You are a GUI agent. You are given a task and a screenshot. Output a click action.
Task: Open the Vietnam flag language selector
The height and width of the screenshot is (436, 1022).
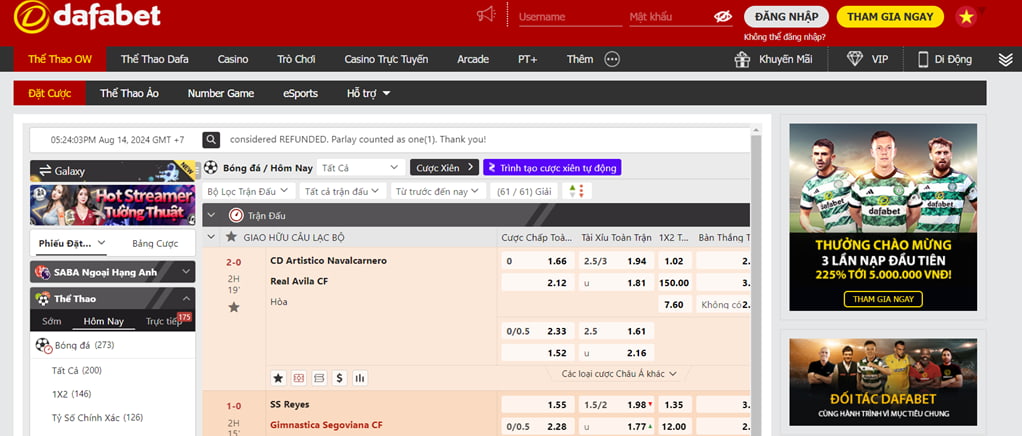pos(966,16)
